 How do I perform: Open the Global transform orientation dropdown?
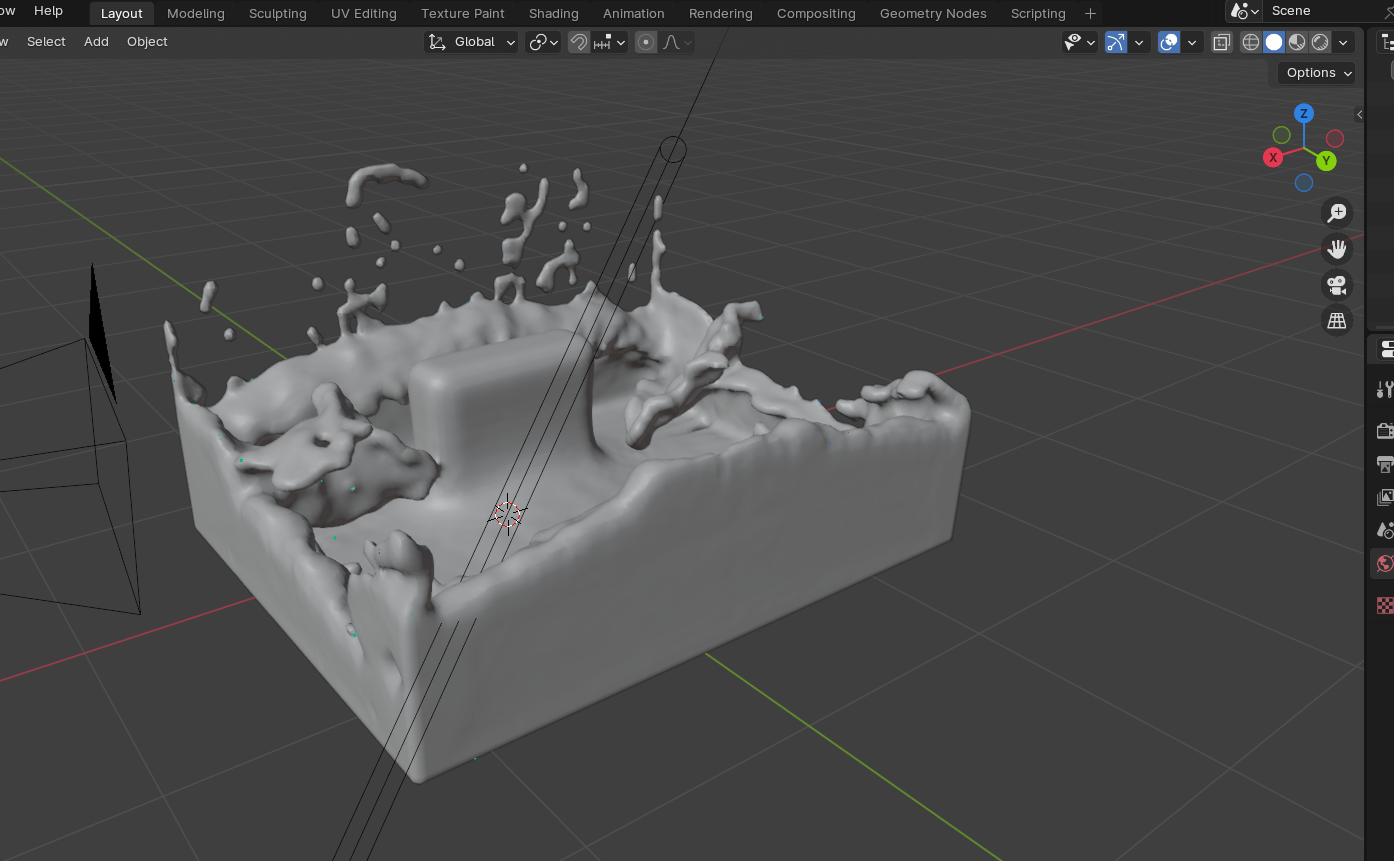tap(470, 42)
